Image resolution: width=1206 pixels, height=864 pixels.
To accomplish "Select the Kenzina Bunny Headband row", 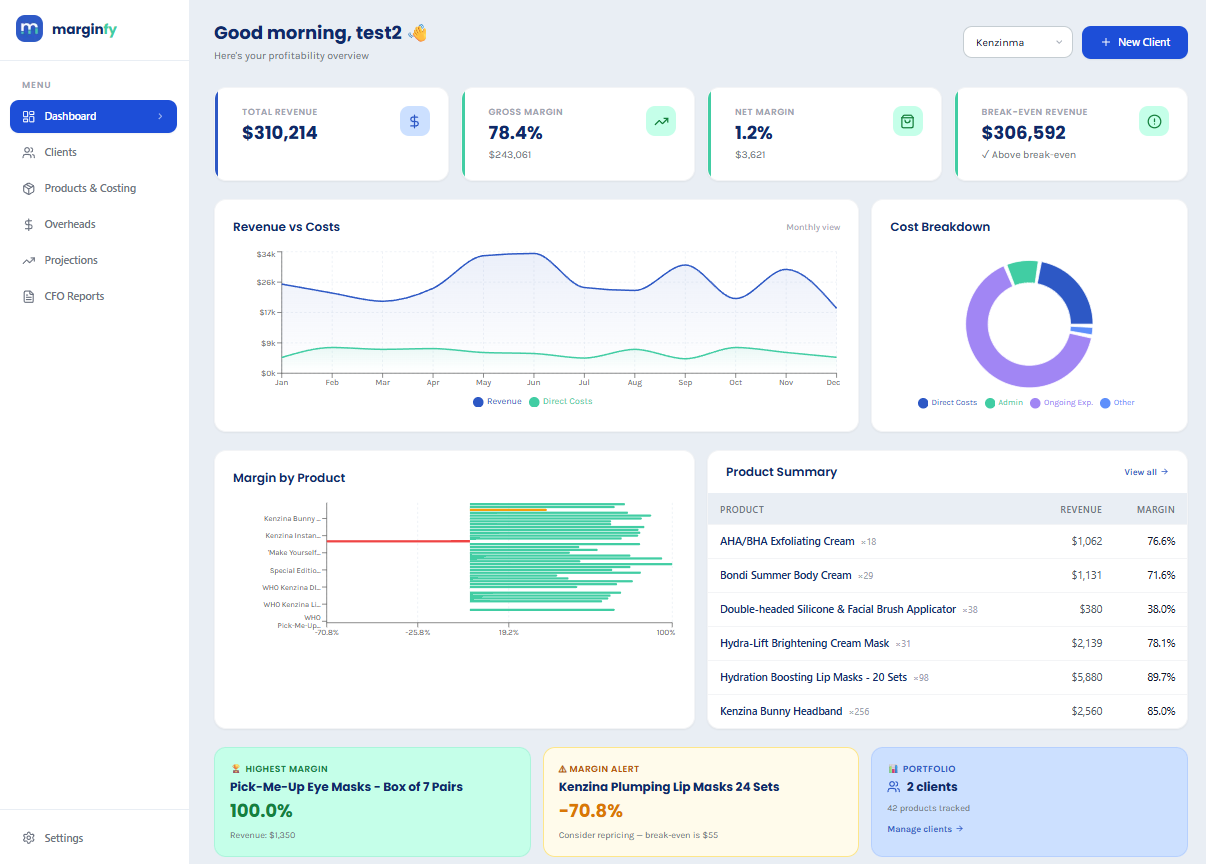I will pyautogui.click(x=947, y=711).
